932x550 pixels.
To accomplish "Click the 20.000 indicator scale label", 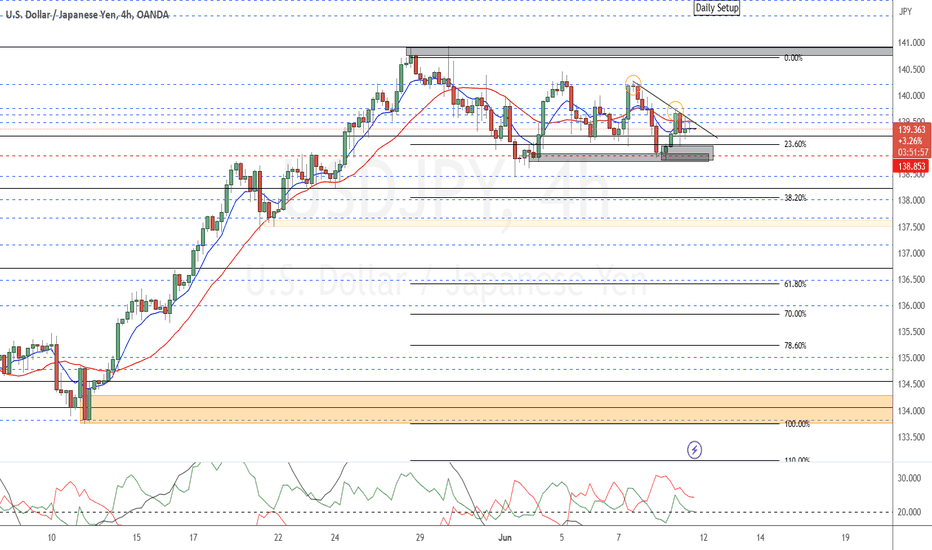I will pyautogui.click(x=909, y=512).
